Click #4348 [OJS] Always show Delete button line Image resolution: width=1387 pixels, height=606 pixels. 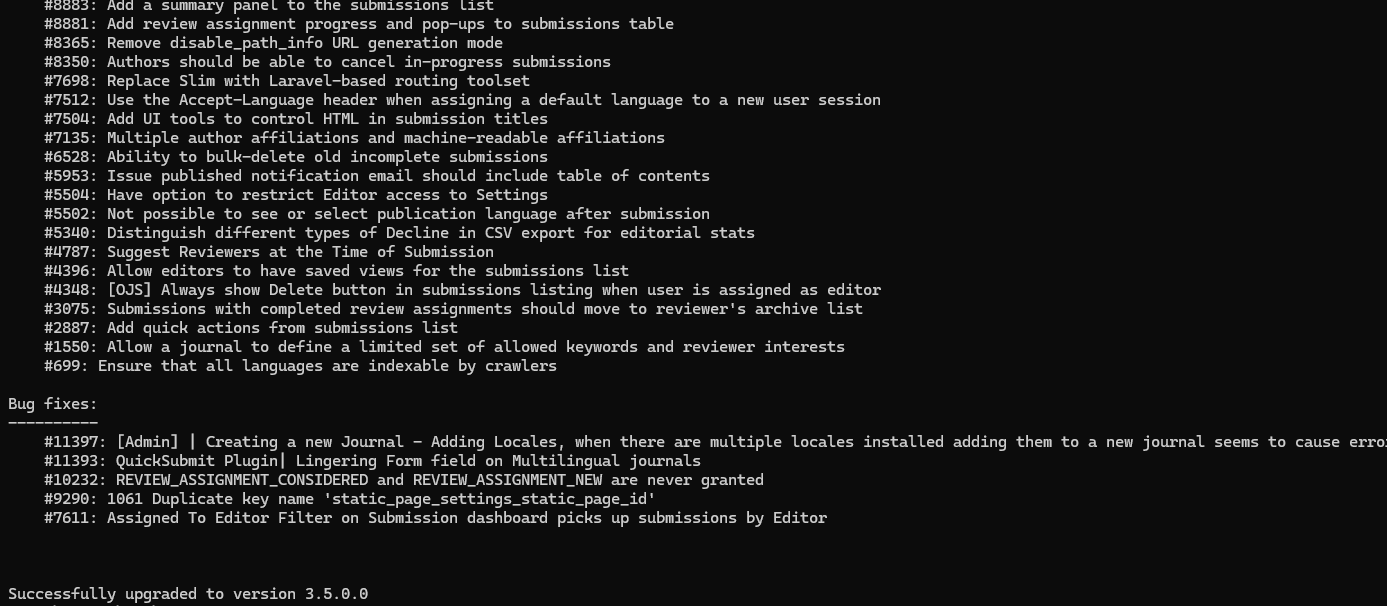tap(462, 290)
